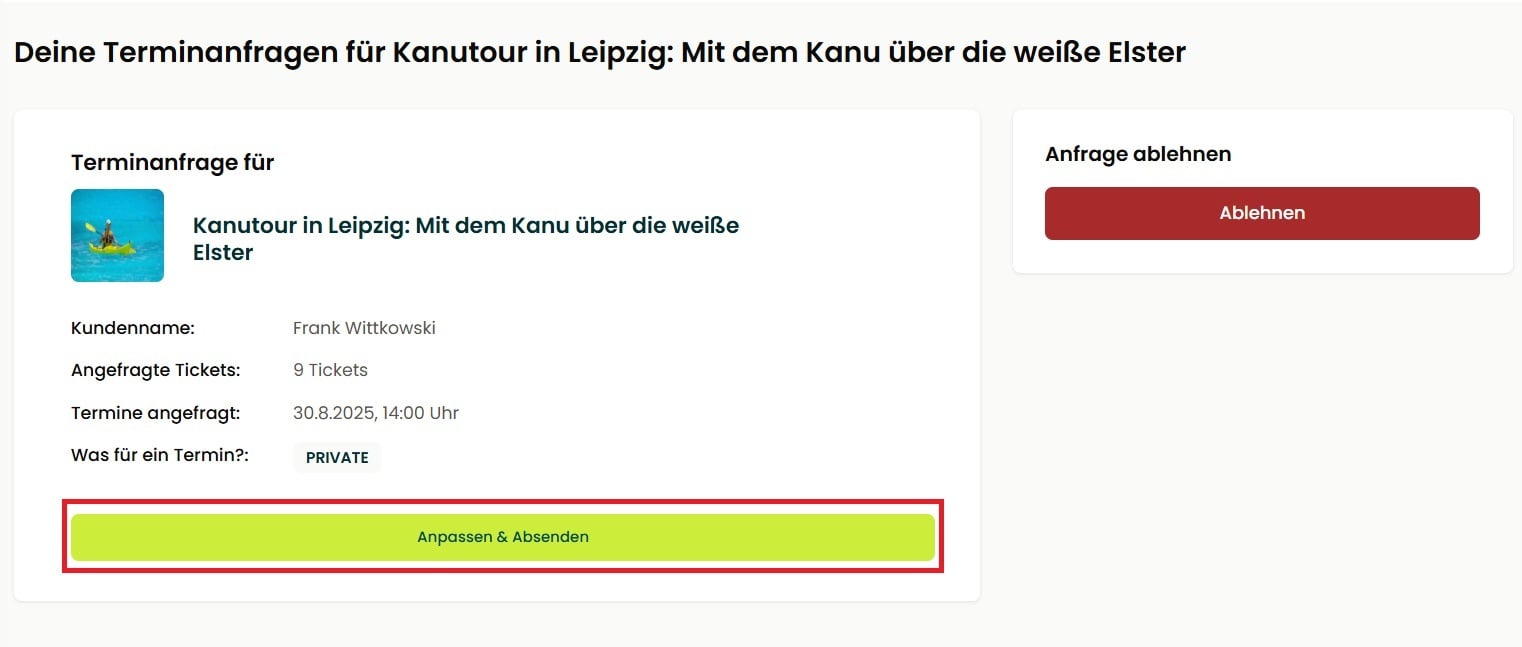1522x647 pixels.
Task: Open the kayak tour thumbnail image
Action: (x=117, y=235)
